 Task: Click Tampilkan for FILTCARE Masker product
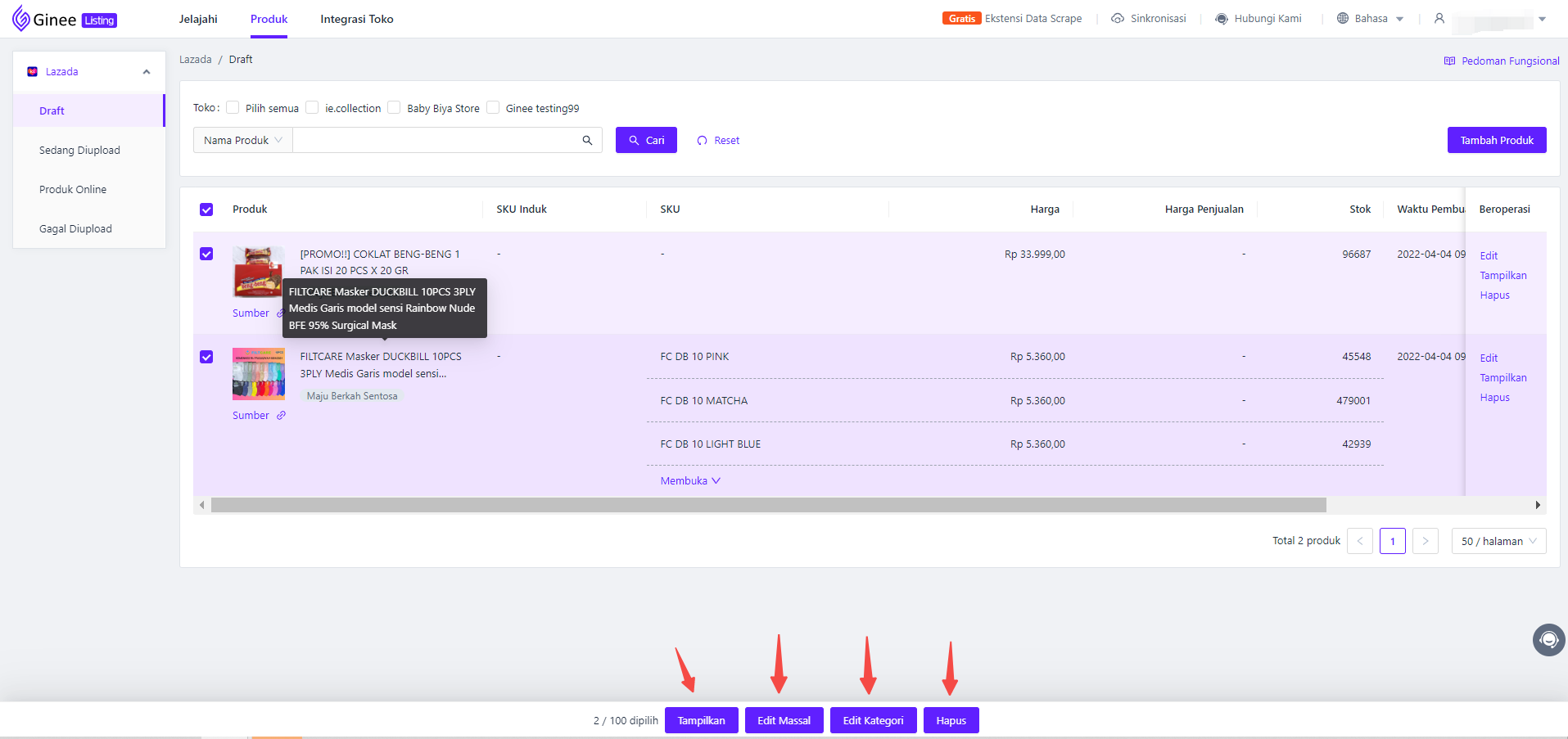point(1502,377)
